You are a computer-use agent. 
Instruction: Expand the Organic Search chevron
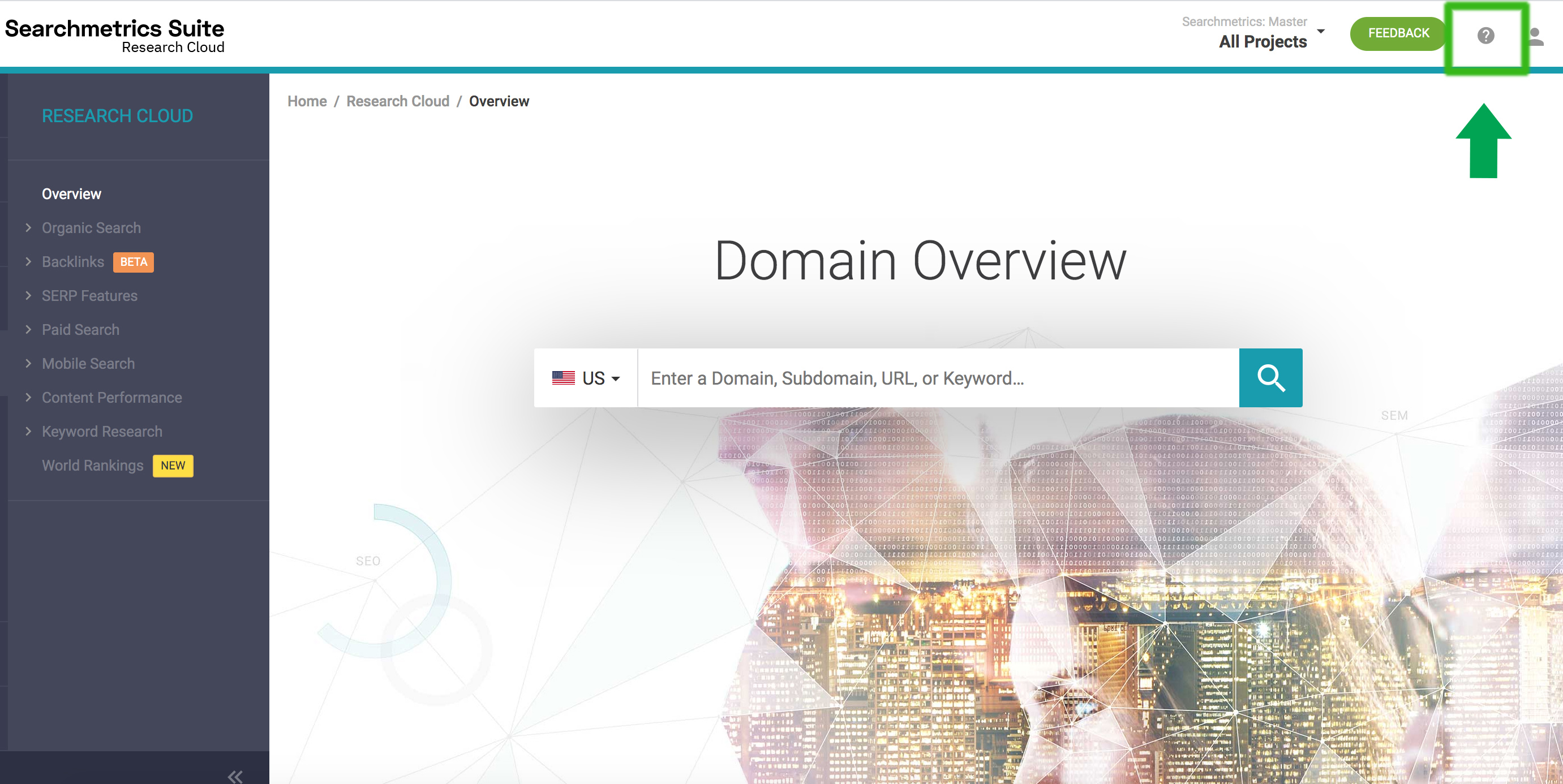28,227
